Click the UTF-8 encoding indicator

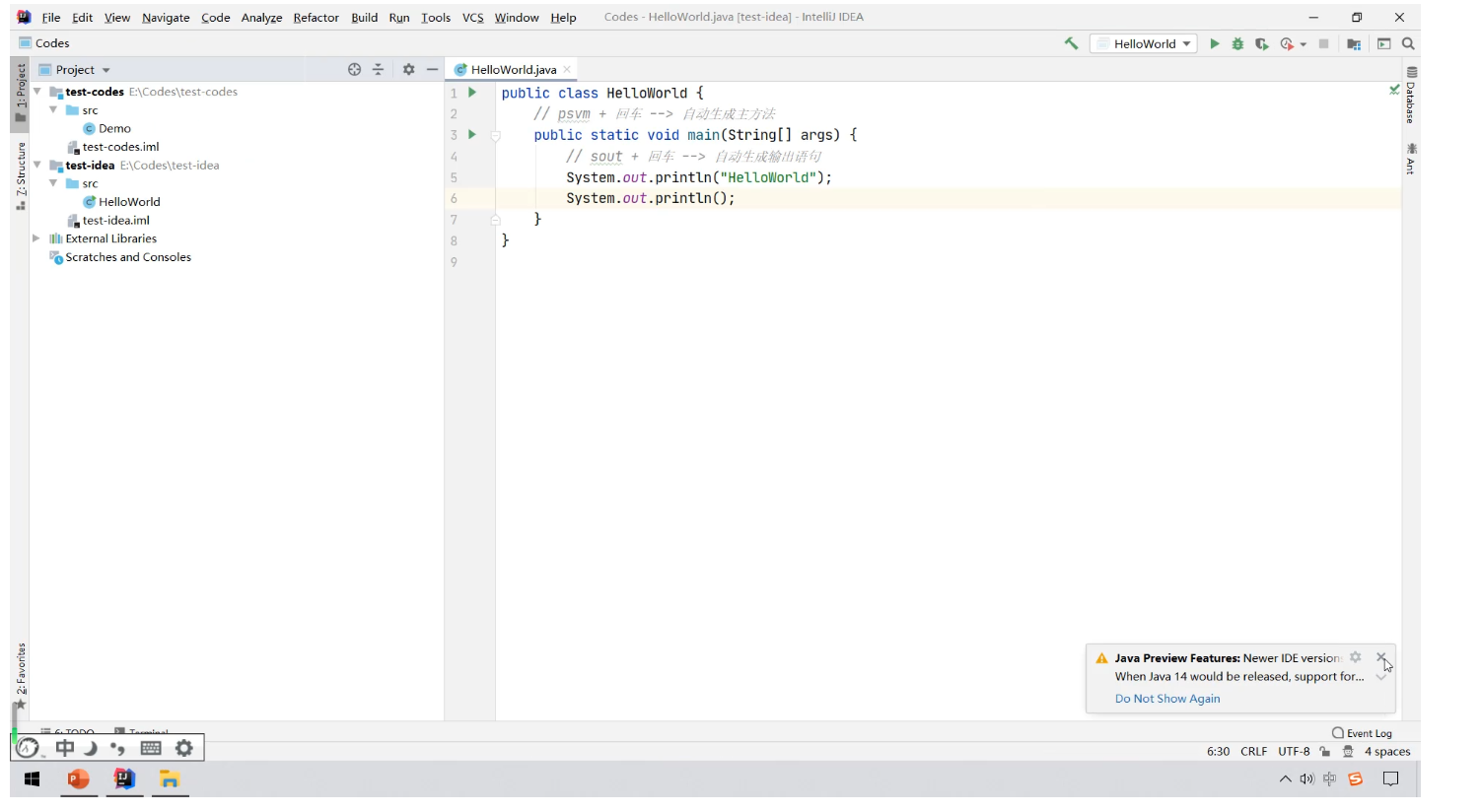pos(1294,751)
